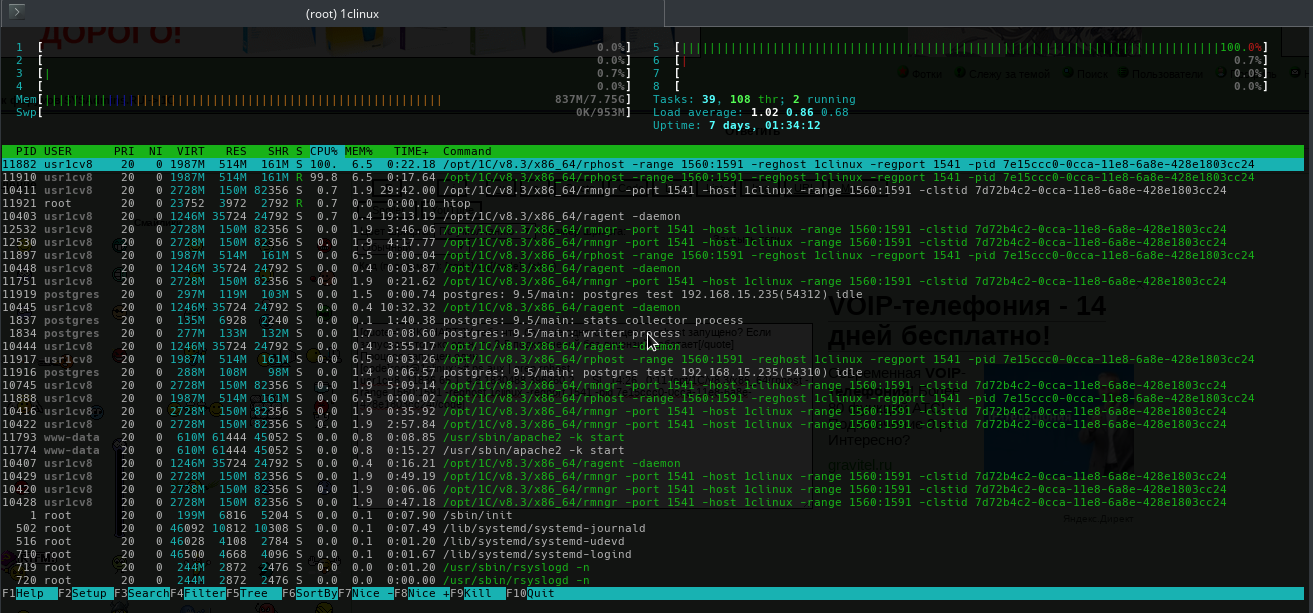Screen dimensions: 1313x613
Task: Select apache2 row PID 11774
Action: pos(653,450)
